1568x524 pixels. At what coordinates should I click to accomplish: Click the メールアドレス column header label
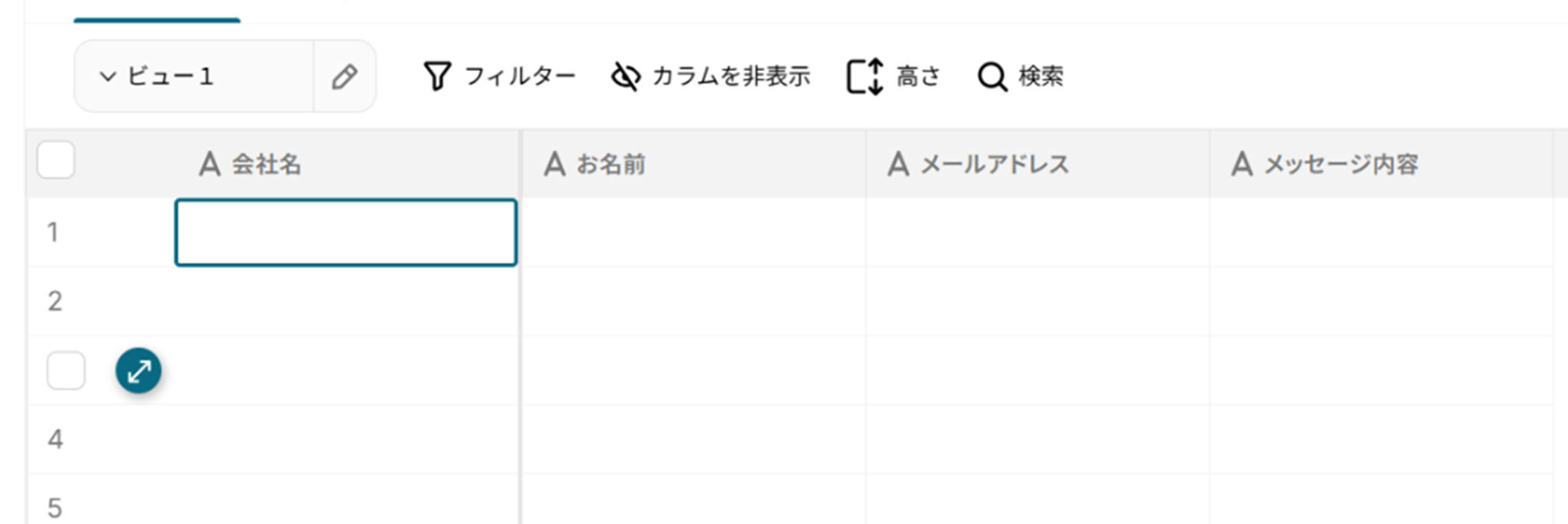point(995,164)
